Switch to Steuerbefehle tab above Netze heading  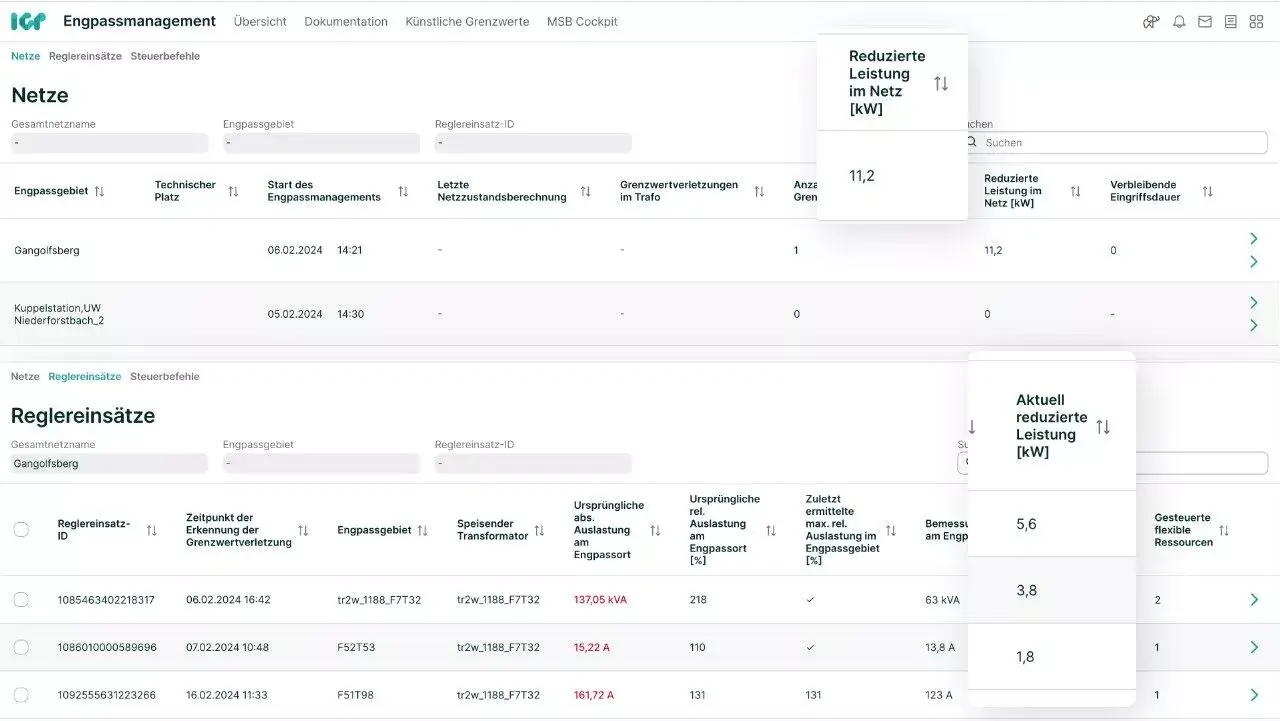165,56
